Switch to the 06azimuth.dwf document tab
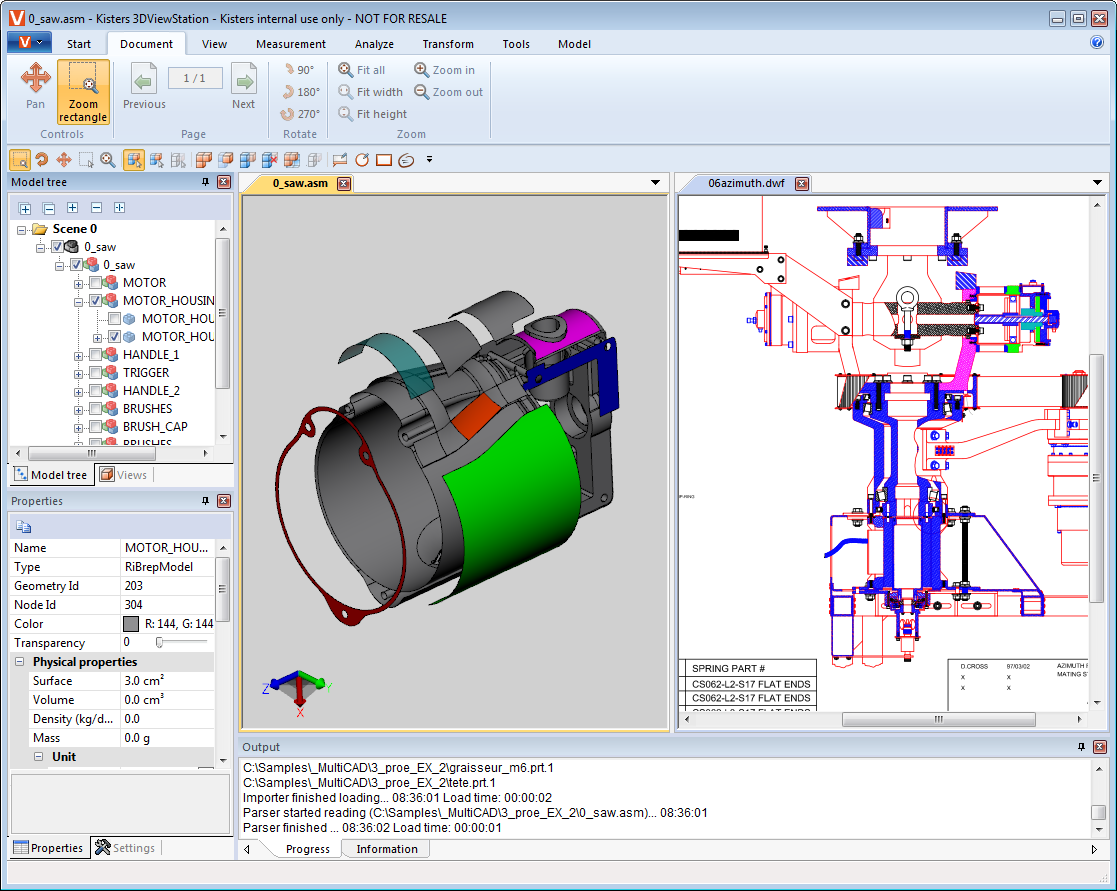The image size is (1117, 891). pos(745,184)
